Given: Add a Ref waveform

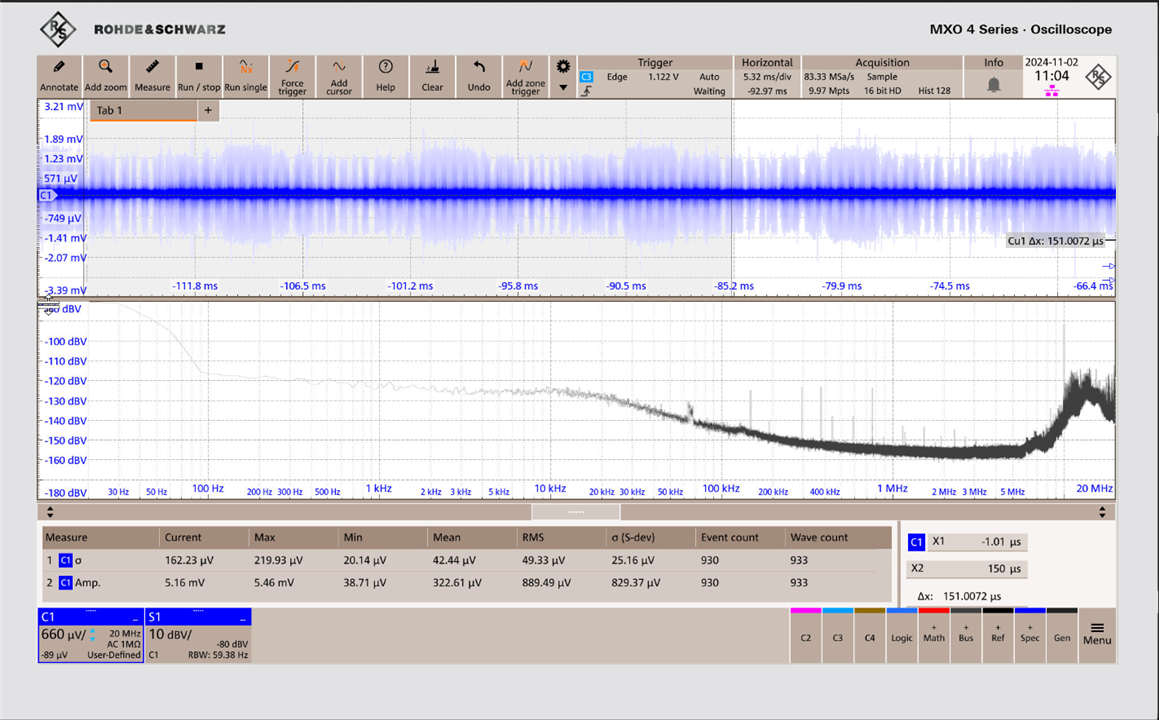Looking at the screenshot, I should click(x=998, y=636).
